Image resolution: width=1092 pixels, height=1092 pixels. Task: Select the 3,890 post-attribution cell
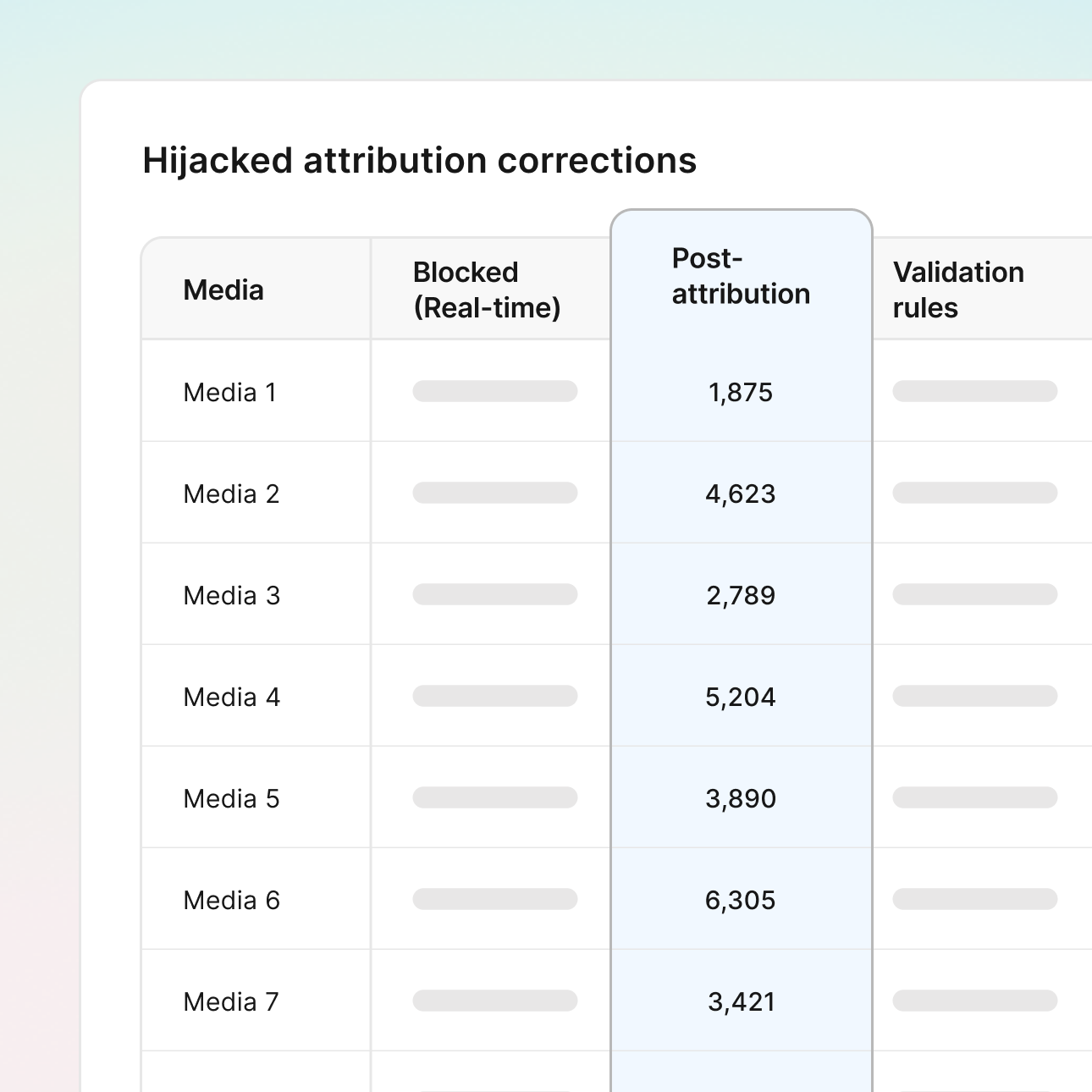tap(741, 798)
